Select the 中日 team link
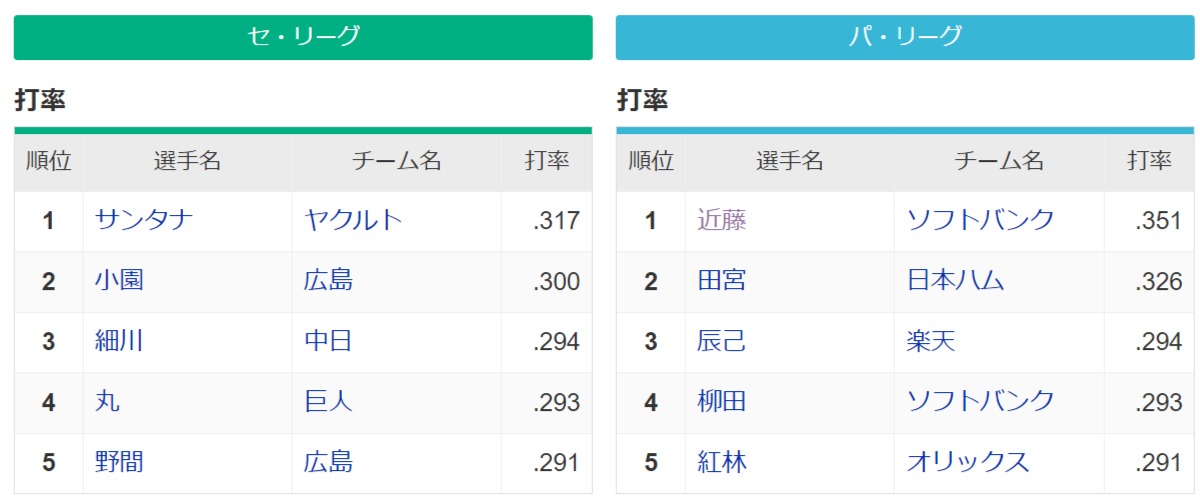1200x502 pixels. pyautogui.click(x=328, y=341)
